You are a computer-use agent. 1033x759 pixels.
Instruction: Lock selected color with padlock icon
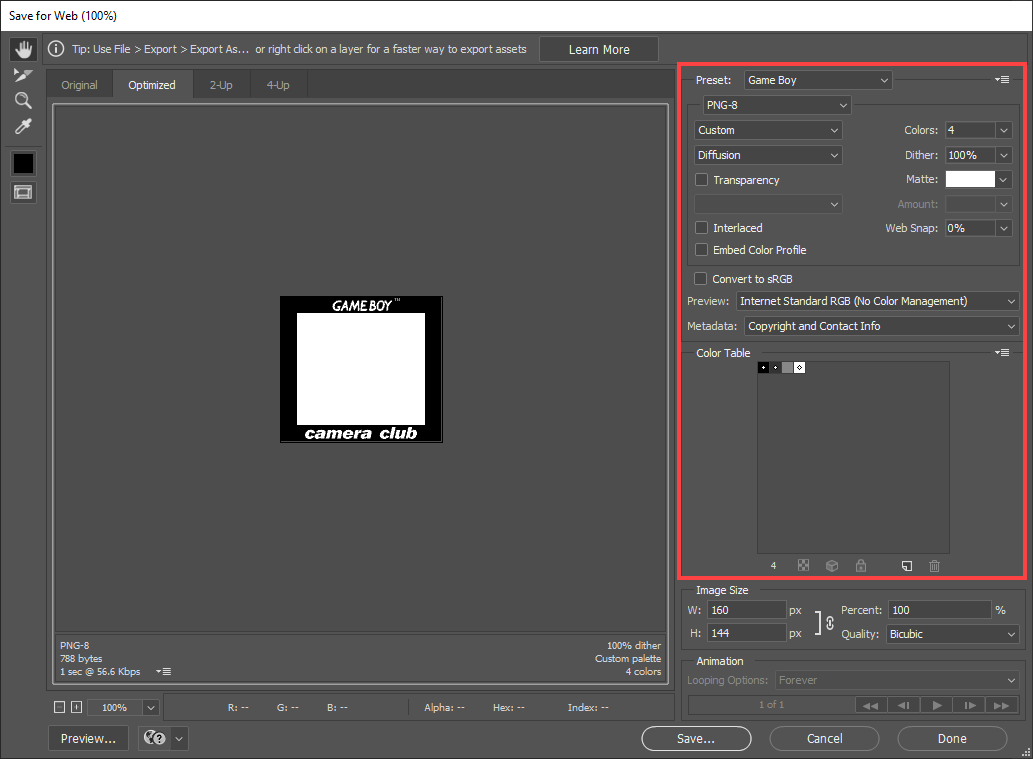pyautogui.click(x=860, y=565)
